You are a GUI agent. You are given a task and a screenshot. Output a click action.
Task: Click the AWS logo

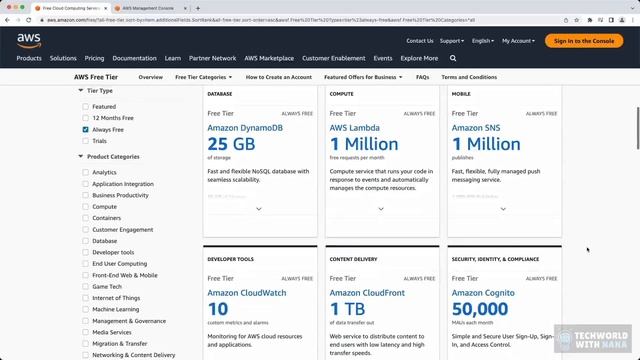29,40
